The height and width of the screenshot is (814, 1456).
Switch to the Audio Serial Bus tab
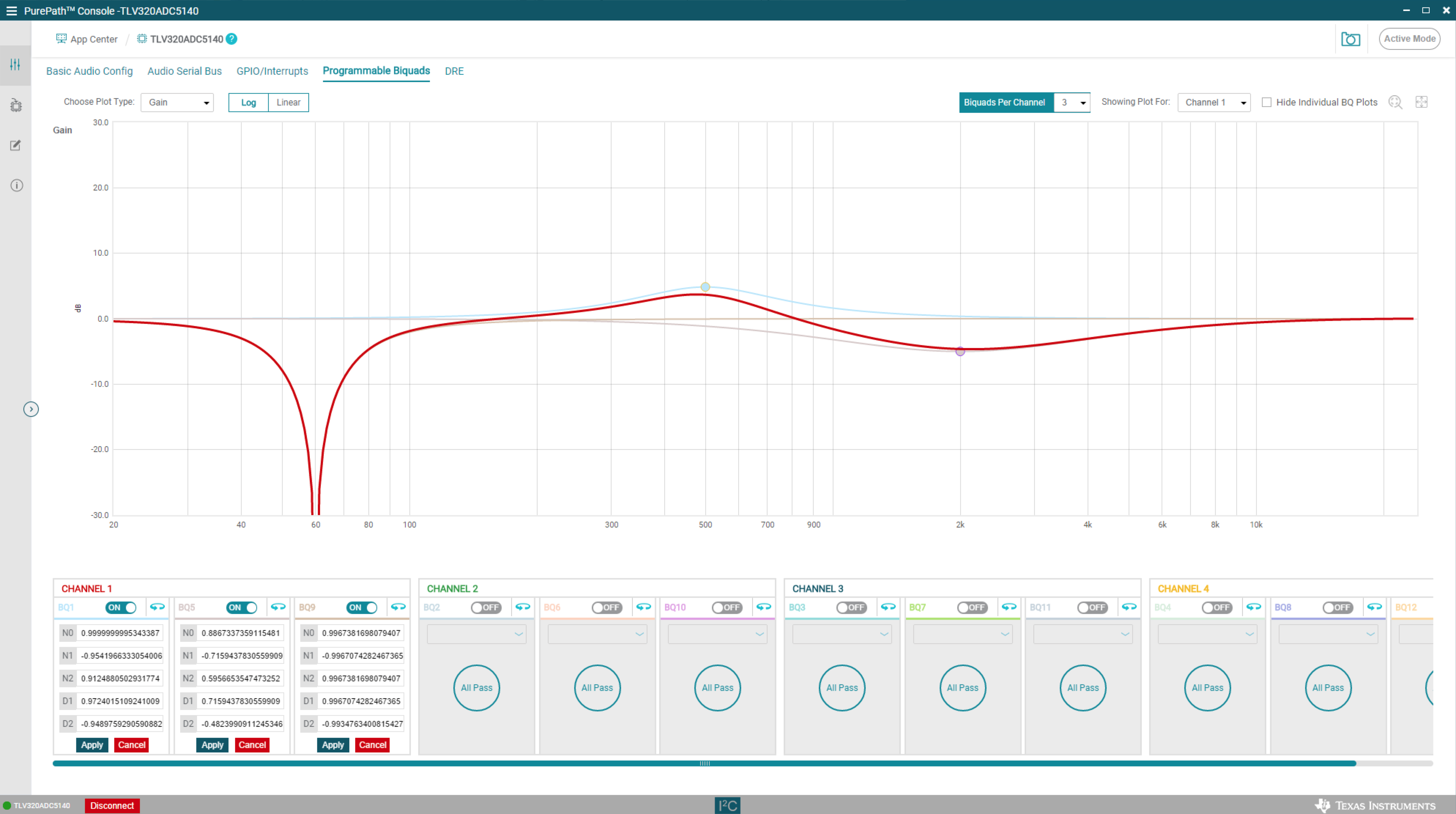tap(184, 71)
